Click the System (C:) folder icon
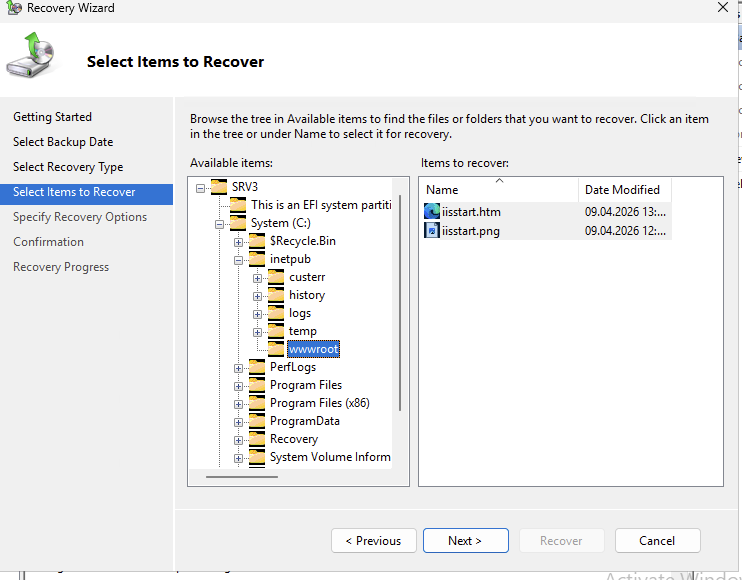Image resolution: width=742 pixels, height=580 pixels. [x=238, y=223]
